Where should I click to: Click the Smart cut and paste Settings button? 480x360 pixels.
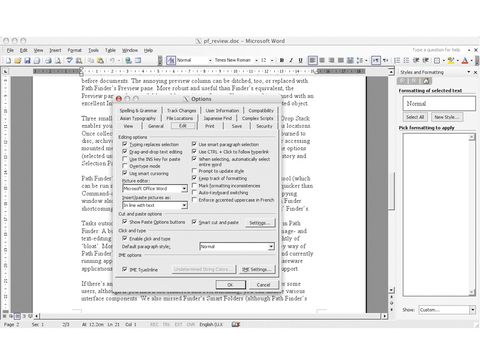260,223
